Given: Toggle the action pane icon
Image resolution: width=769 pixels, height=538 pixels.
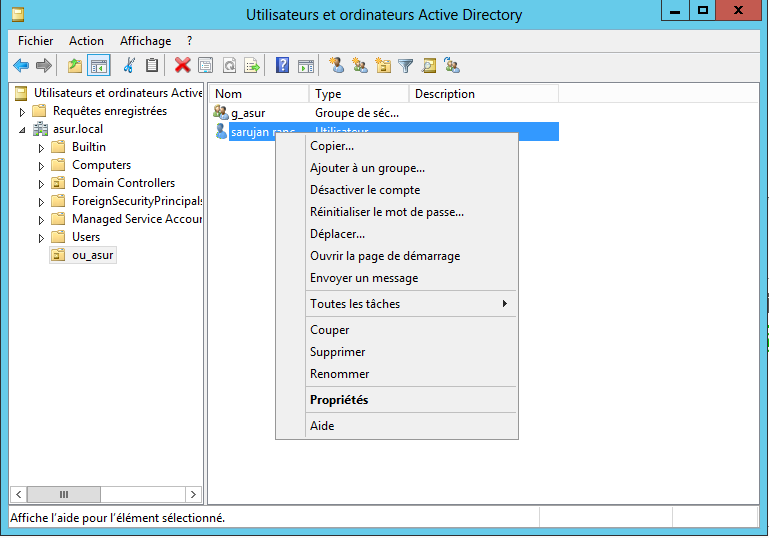Looking at the screenshot, I should [x=306, y=65].
